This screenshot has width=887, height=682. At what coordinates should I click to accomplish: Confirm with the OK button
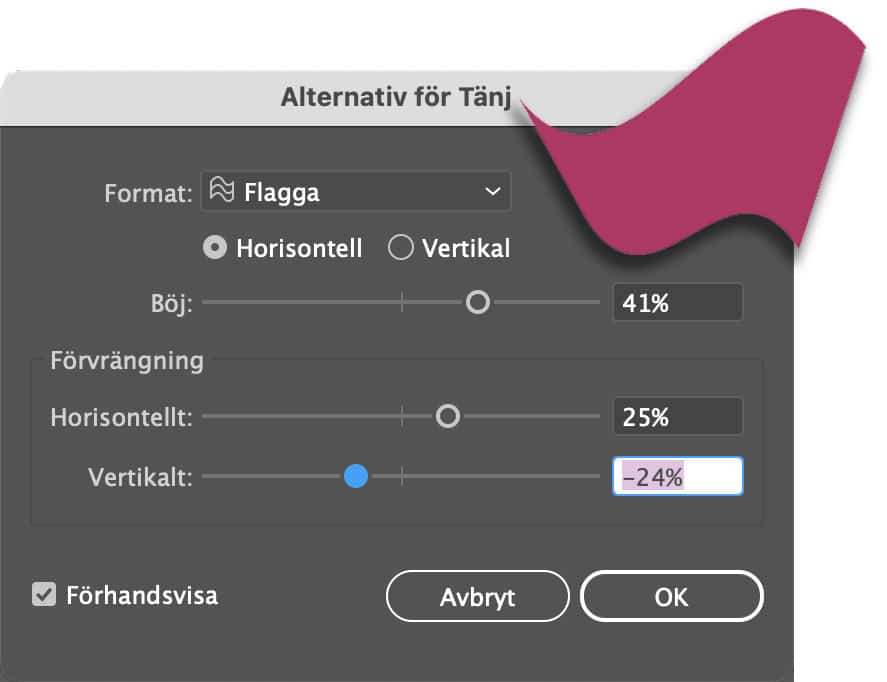[x=671, y=597]
